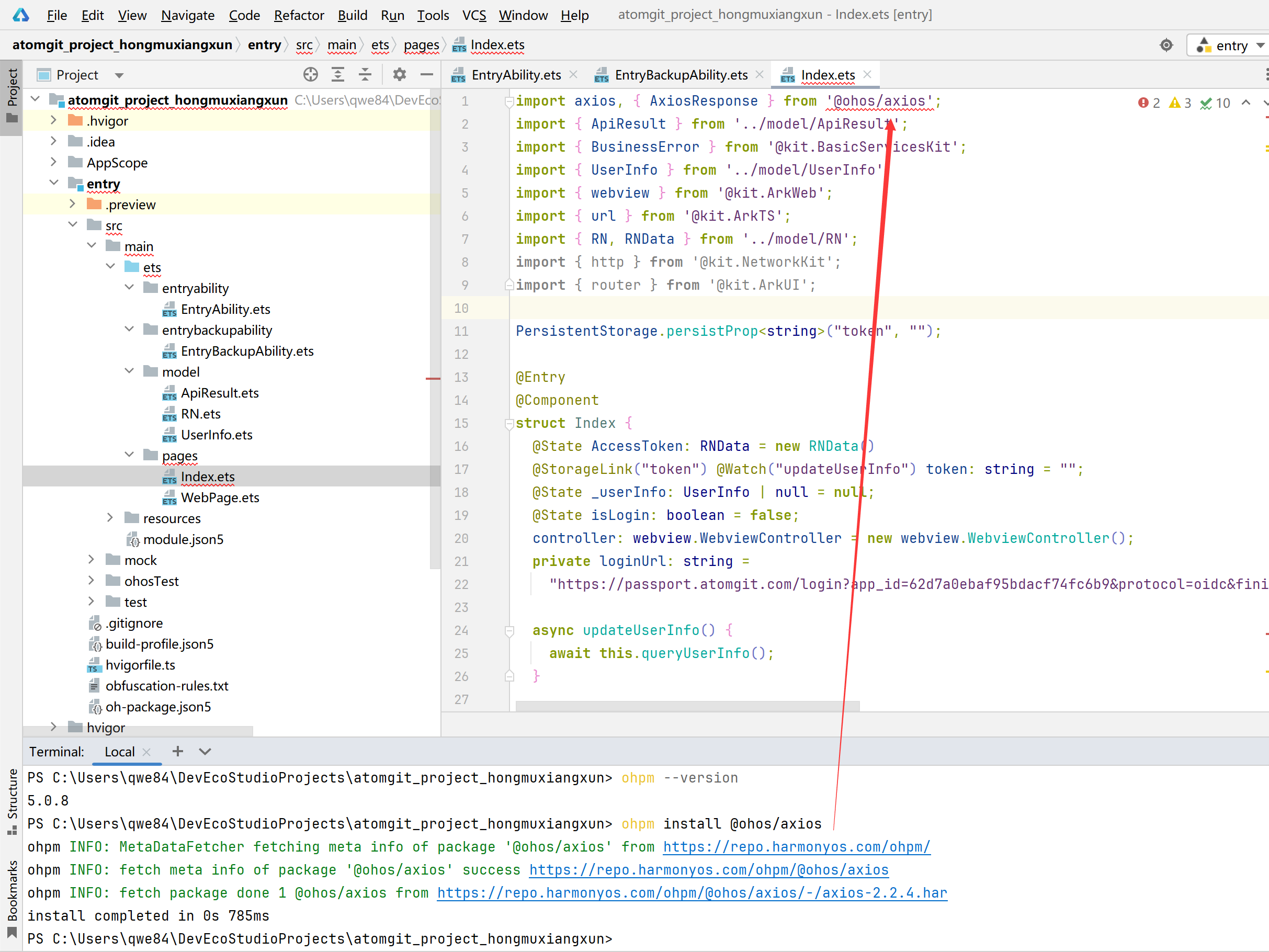1269x952 pixels.
Task: Toggle the code fold marker on line 15
Action: point(508,424)
